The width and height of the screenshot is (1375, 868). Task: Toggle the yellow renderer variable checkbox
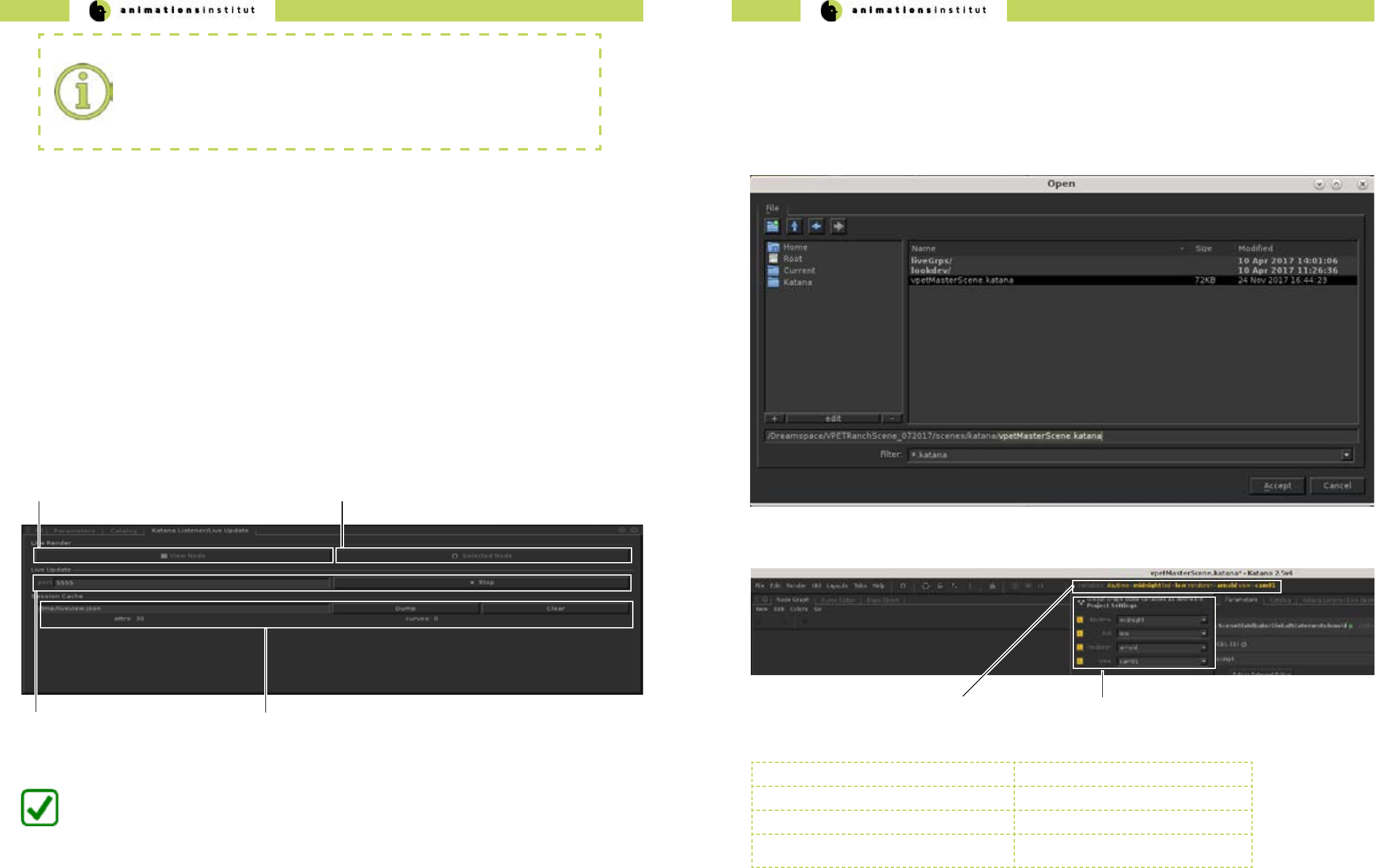(1080, 647)
